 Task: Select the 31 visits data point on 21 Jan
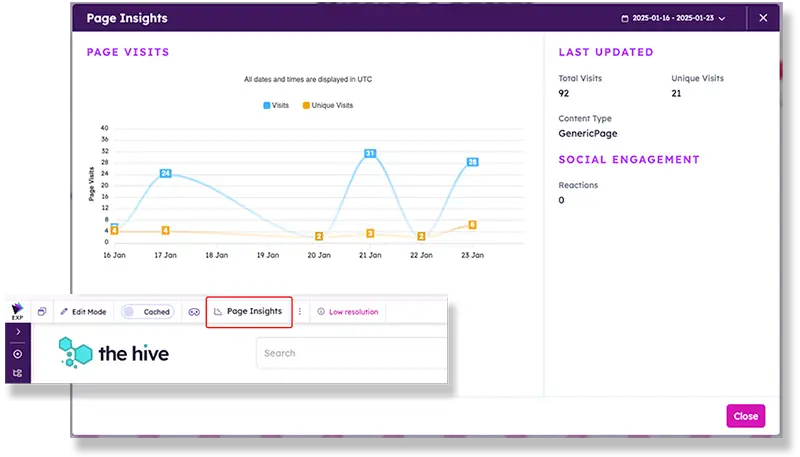370,153
